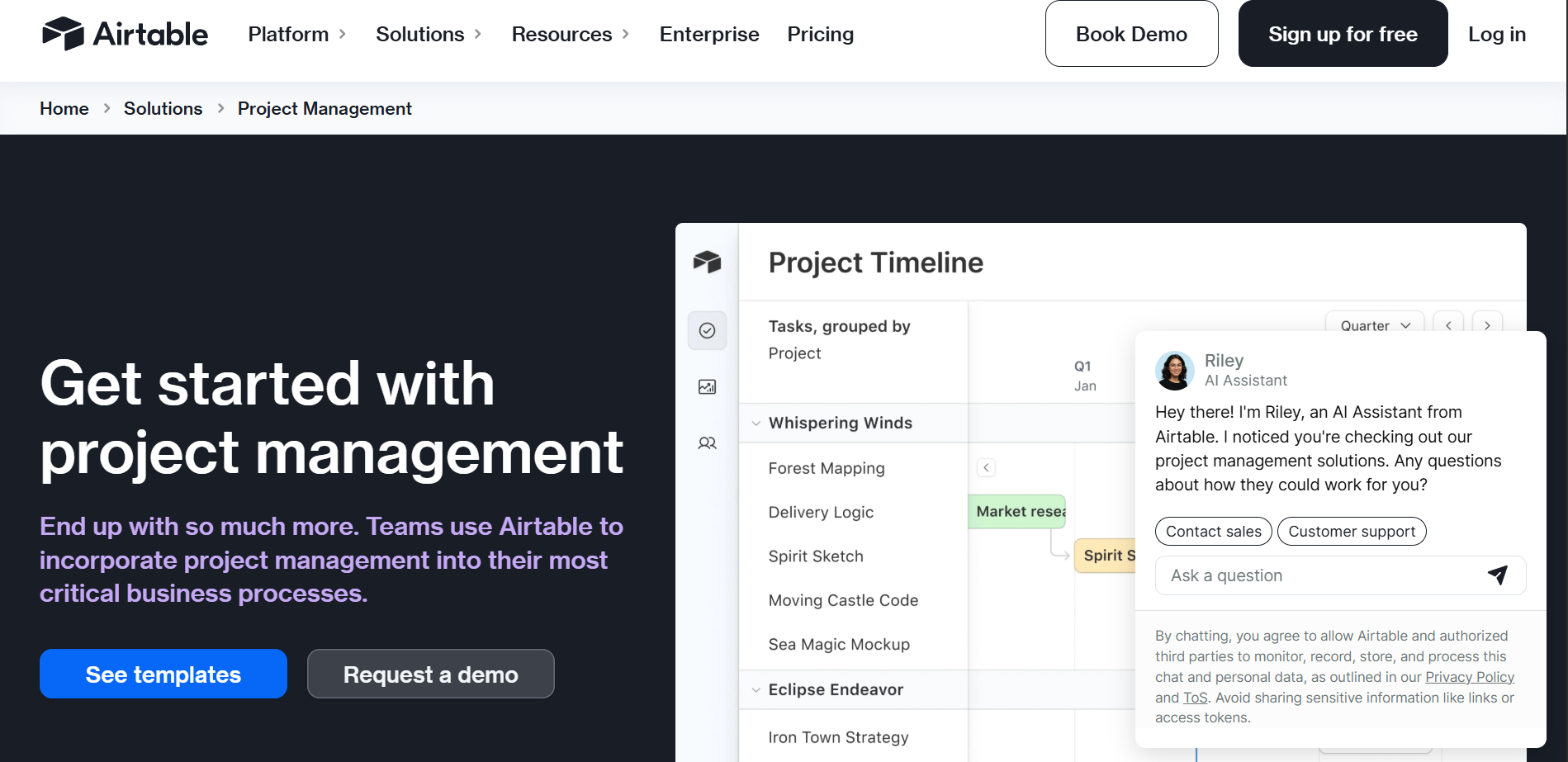Collapse the Eclipse Endeavor group
The image size is (1568, 762).
coord(756,690)
